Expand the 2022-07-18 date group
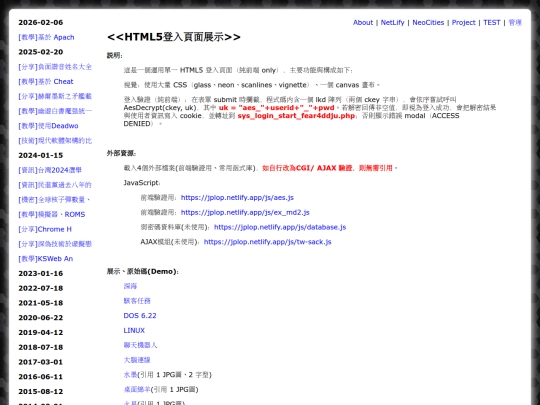Screen dimensions: 540x405 tap(41, 288)
